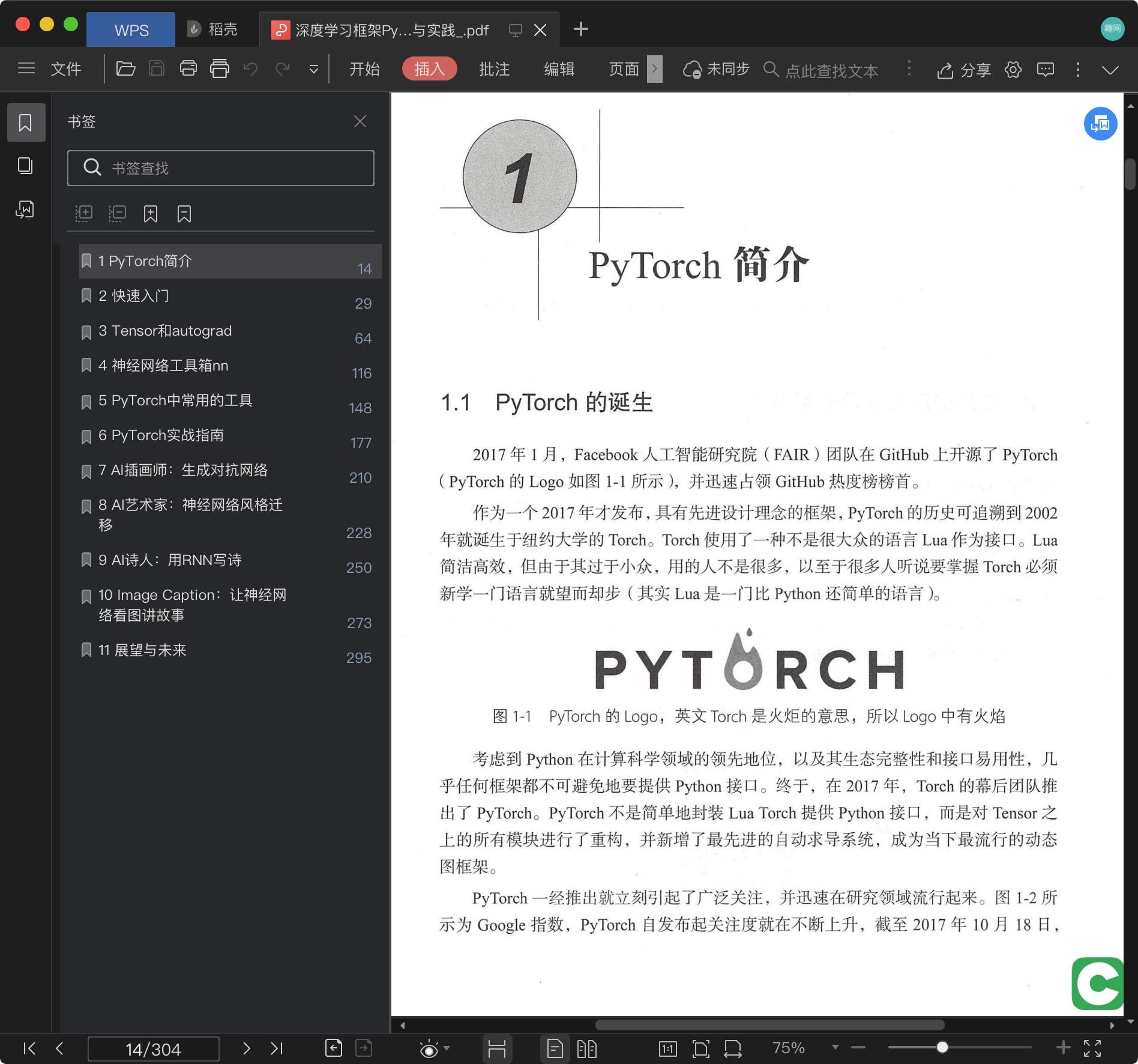Screen dimensions: 1138x1064
Task: Toggle continuous scrolling view mode
Action: coord(497,1049)
